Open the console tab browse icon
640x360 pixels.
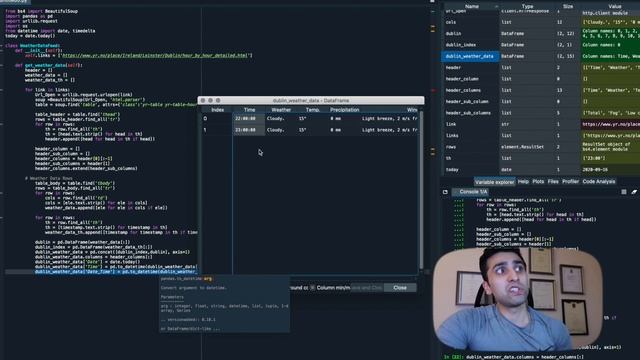click(x=445, y=192)
